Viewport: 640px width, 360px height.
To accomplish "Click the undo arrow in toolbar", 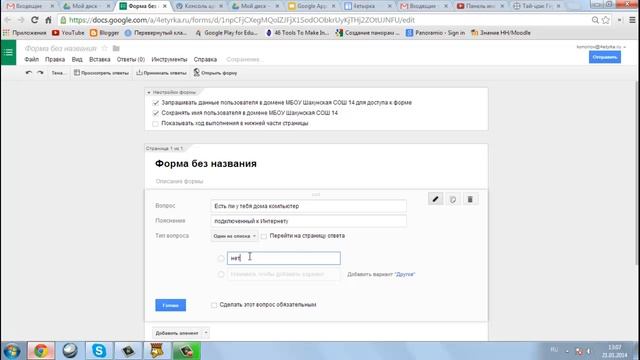I will pyautogui.click(x=29, y=73).
